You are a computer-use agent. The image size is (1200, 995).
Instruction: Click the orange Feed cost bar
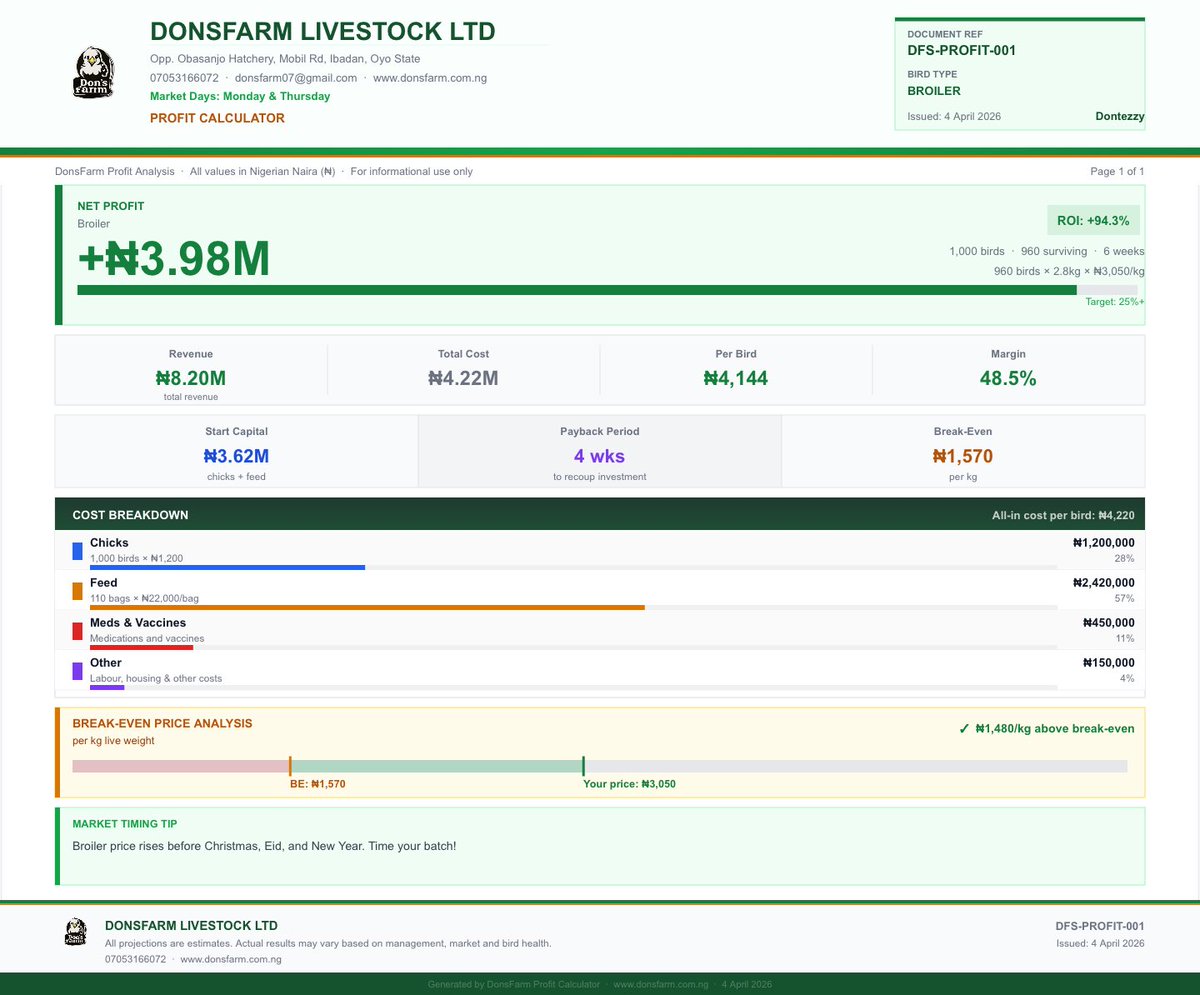click(x=367, y=608)
